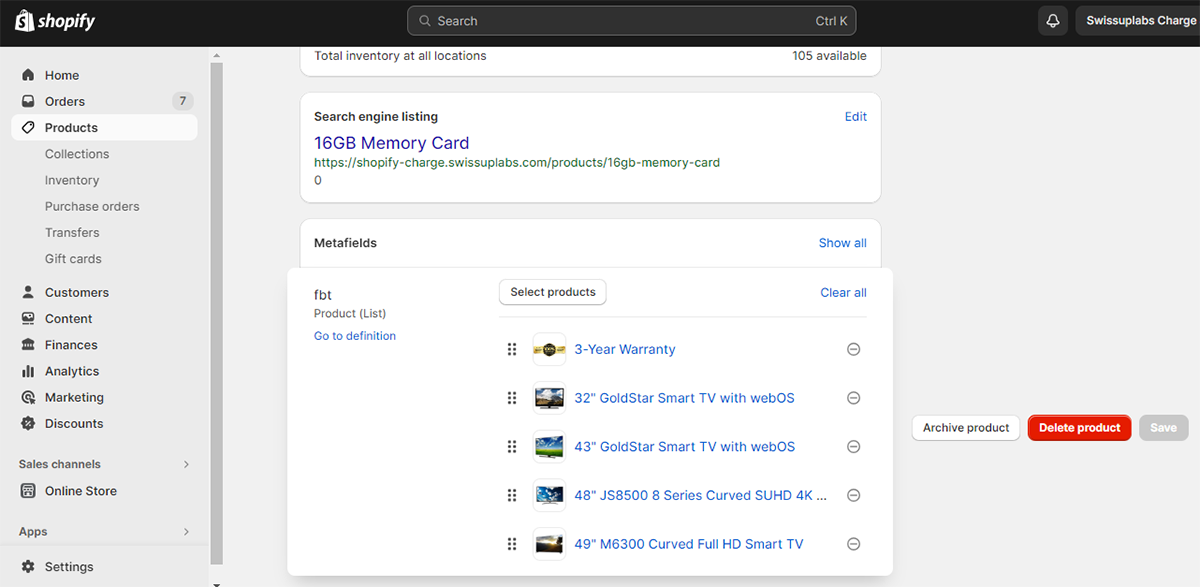Click Show all metafields link
Viewport: 1200px width, 587px height.
[843, 243]
